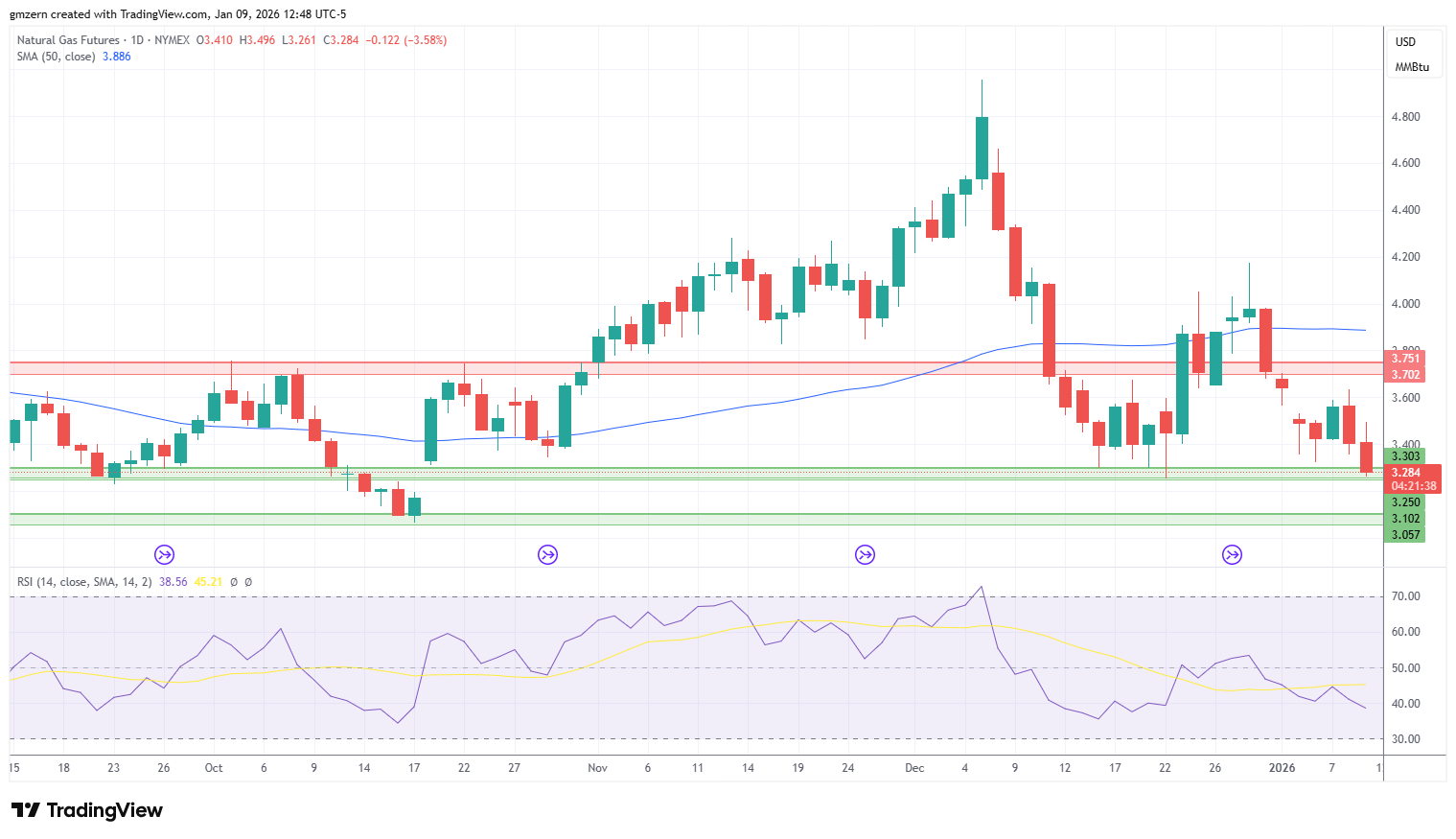The image size is (1456, 839).
Task: Click the Dec label on the time axis
Action: pos(915,768)
